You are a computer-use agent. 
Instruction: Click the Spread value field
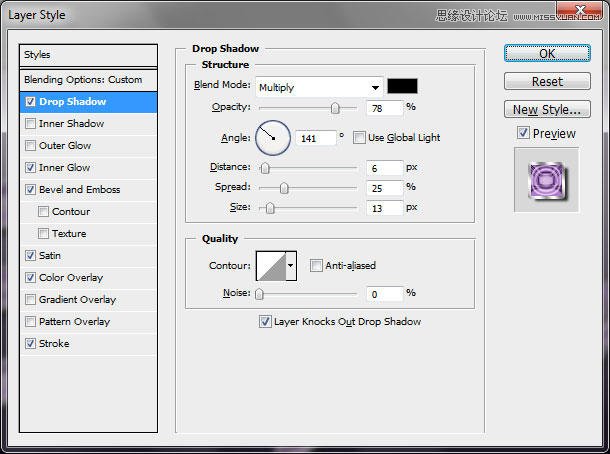point(384,188)
